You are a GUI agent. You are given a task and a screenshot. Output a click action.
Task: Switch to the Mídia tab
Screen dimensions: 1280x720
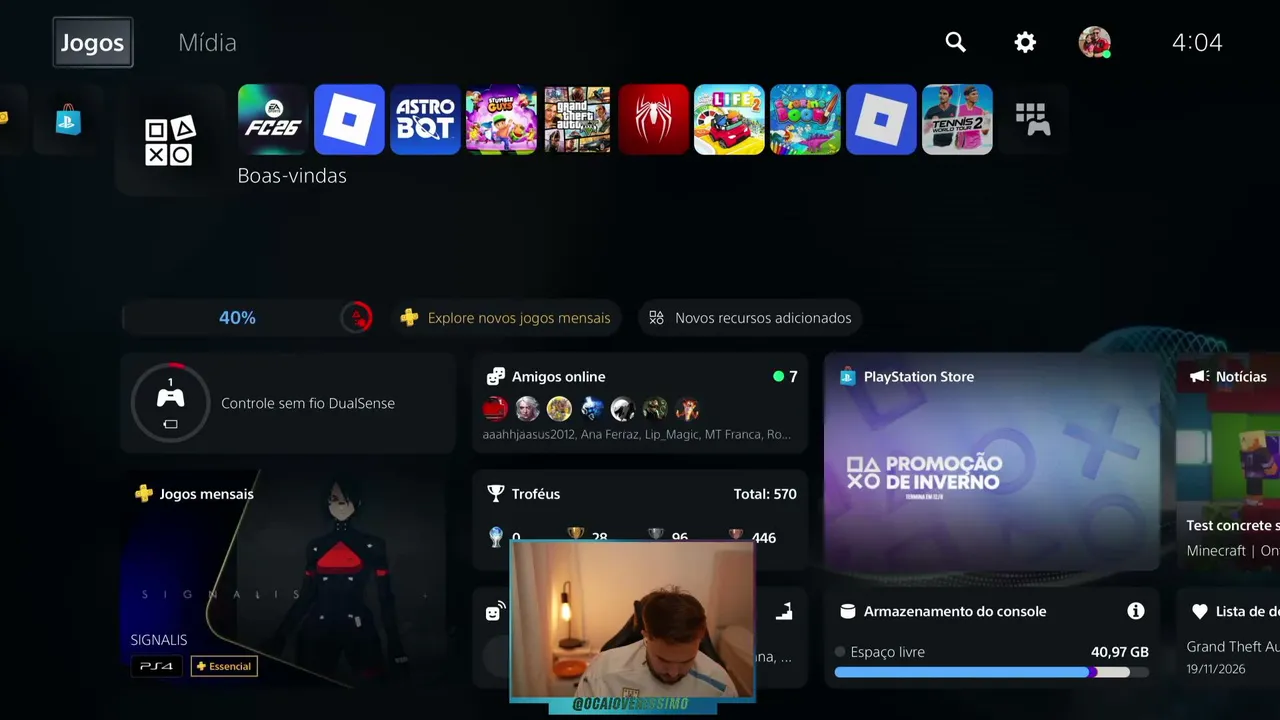207,42
